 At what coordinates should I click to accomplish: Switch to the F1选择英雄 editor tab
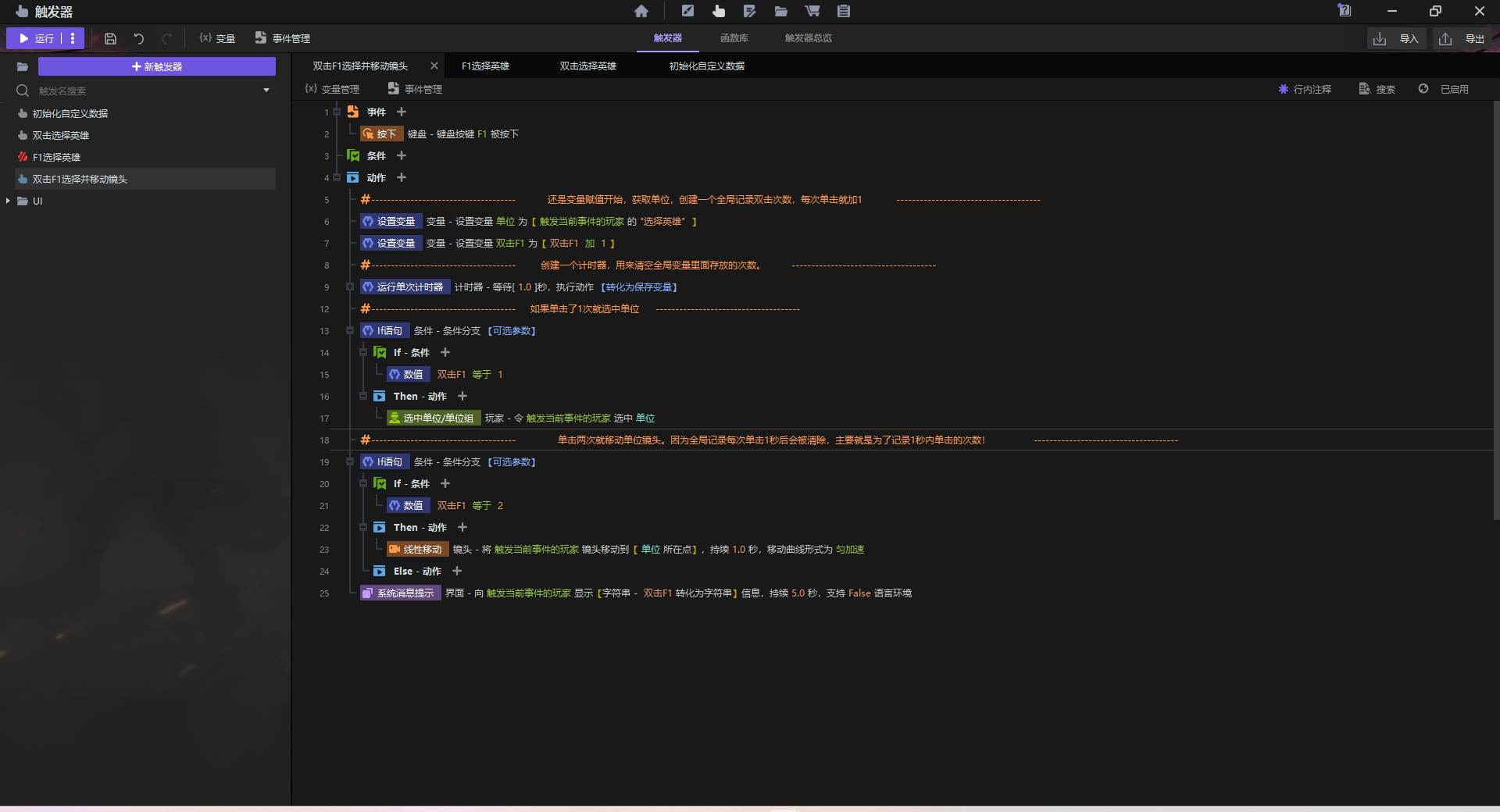[x=485, y=66]
